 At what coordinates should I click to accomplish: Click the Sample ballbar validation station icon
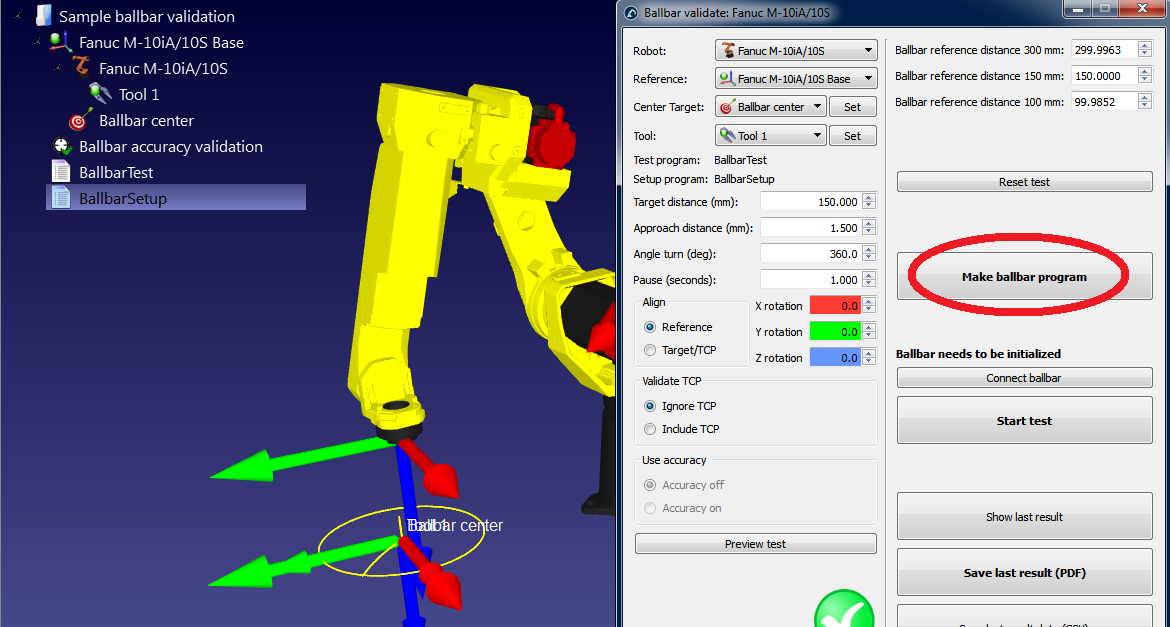39,16
